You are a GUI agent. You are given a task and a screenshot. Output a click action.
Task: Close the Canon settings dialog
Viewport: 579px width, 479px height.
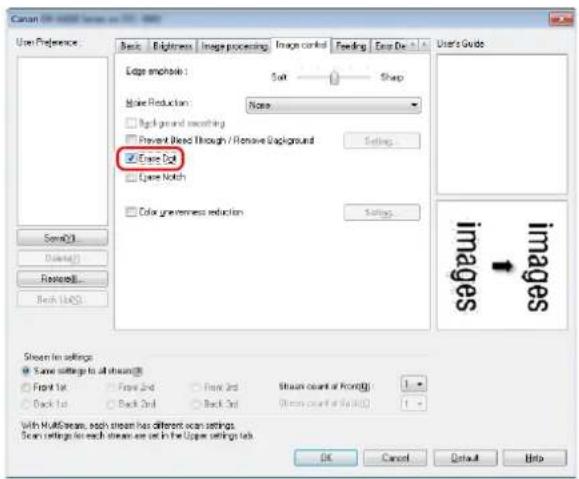[x=561, y=19]
